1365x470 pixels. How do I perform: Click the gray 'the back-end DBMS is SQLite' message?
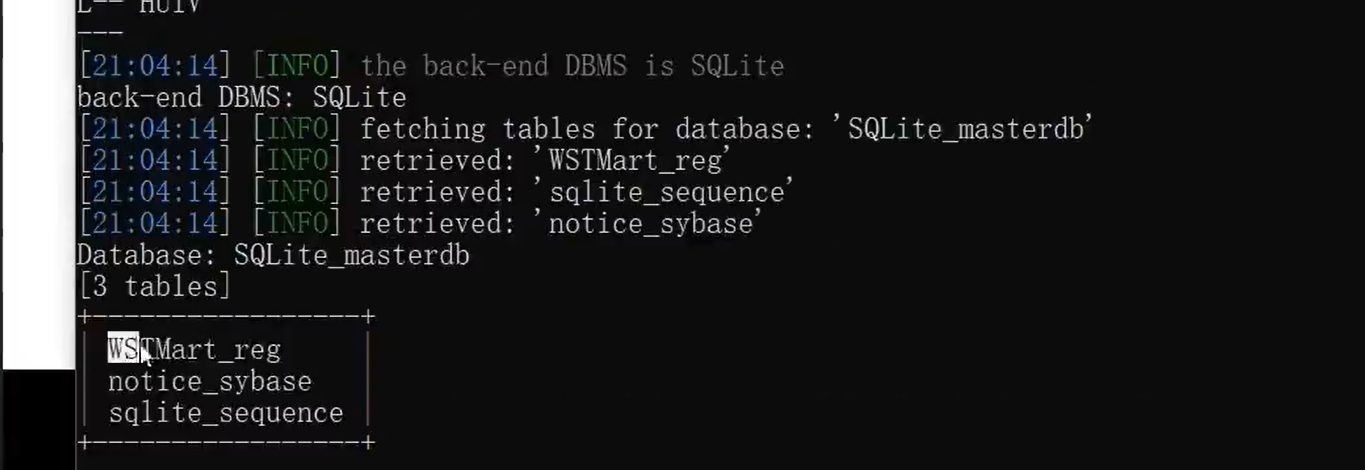tap(572, 66)
